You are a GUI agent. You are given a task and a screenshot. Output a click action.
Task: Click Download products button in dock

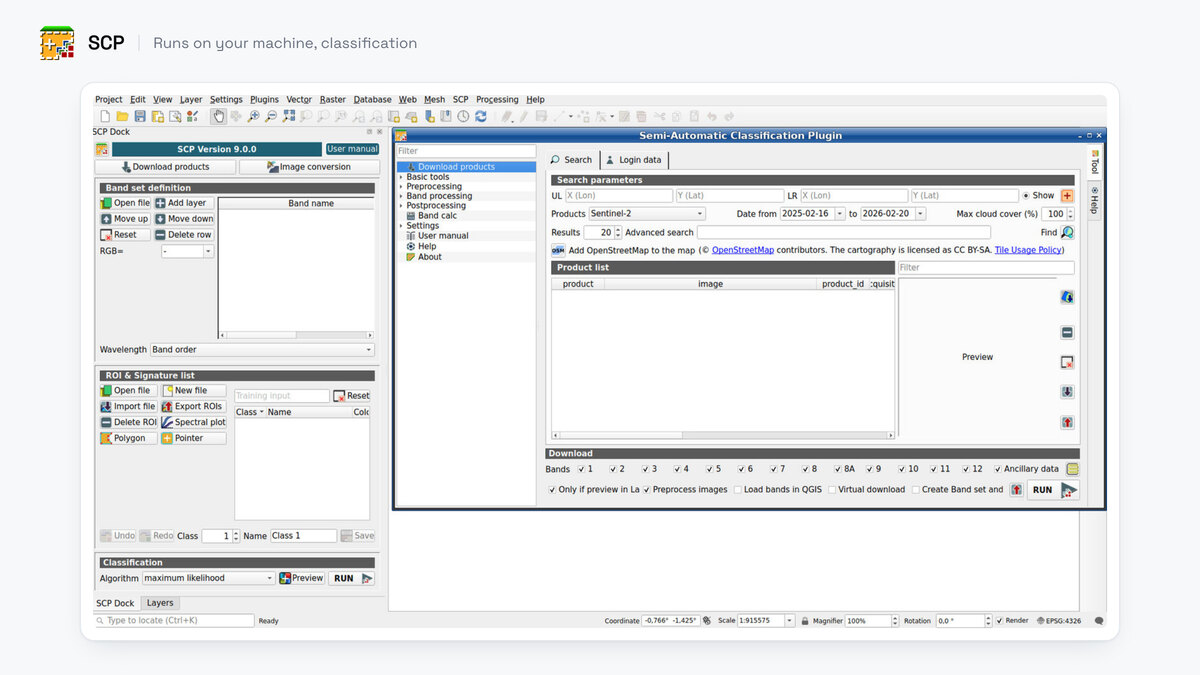[166, 167]
